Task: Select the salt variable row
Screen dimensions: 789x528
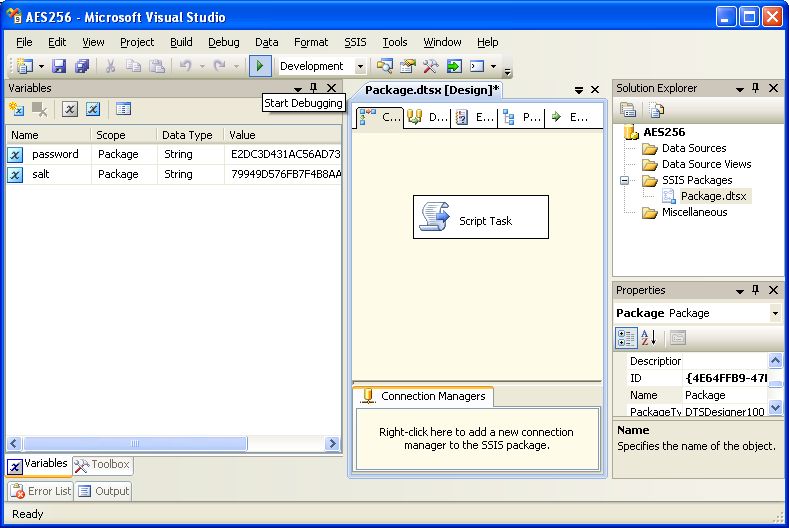Action: point(174,174)
